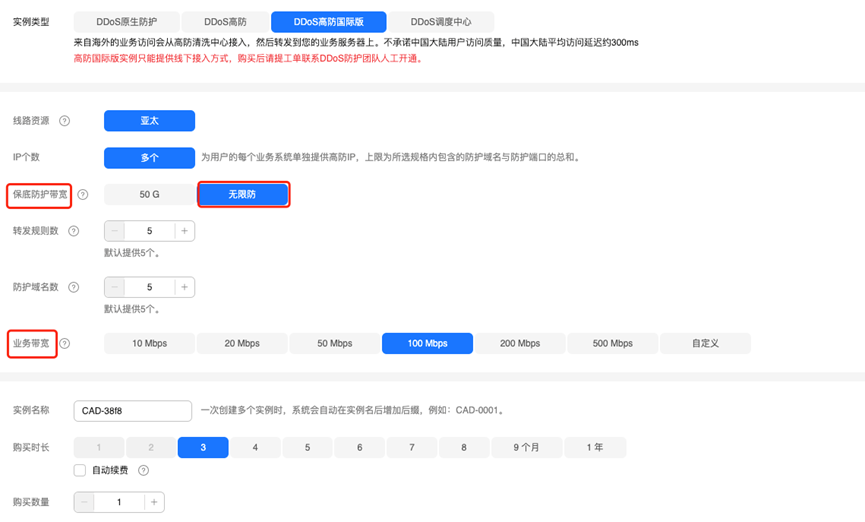Switch to DDoS原生防护 instance type
Image resolution: width=865 pixels, height=522 pixels.
126,21
